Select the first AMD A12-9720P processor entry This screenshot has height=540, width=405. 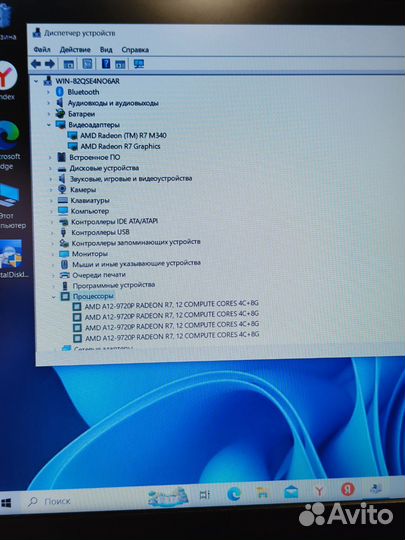(x=172, y=305)
